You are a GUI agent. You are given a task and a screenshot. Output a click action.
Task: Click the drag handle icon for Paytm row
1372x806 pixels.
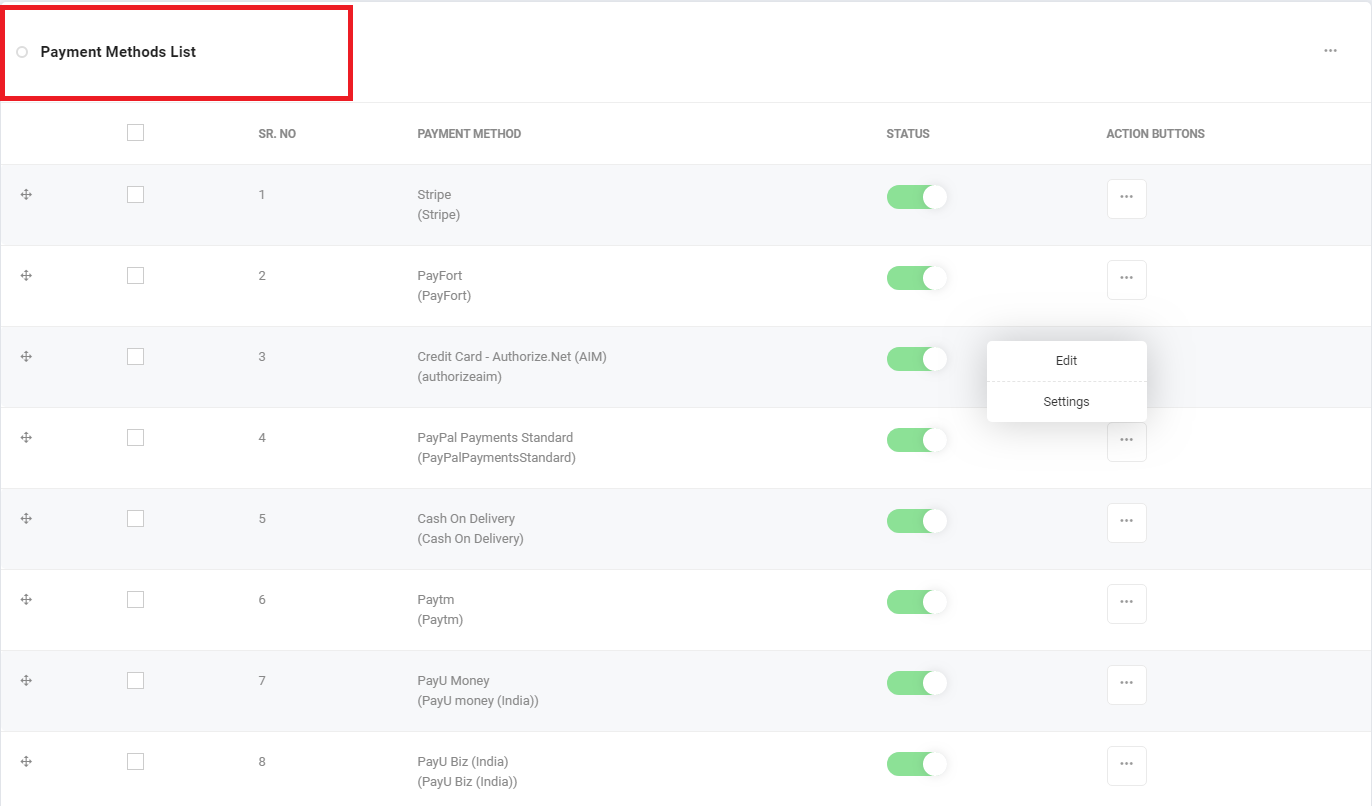(x=27, y=599)
